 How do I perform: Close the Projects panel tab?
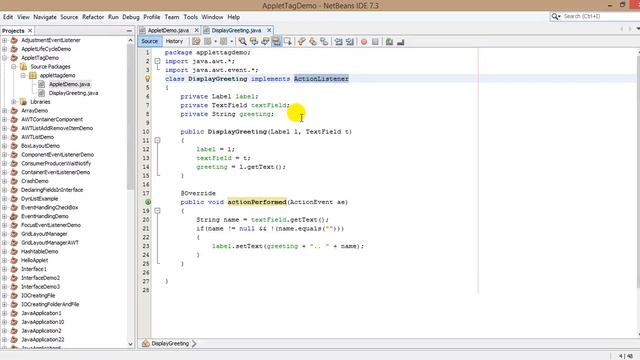click(x=30, y=31)
